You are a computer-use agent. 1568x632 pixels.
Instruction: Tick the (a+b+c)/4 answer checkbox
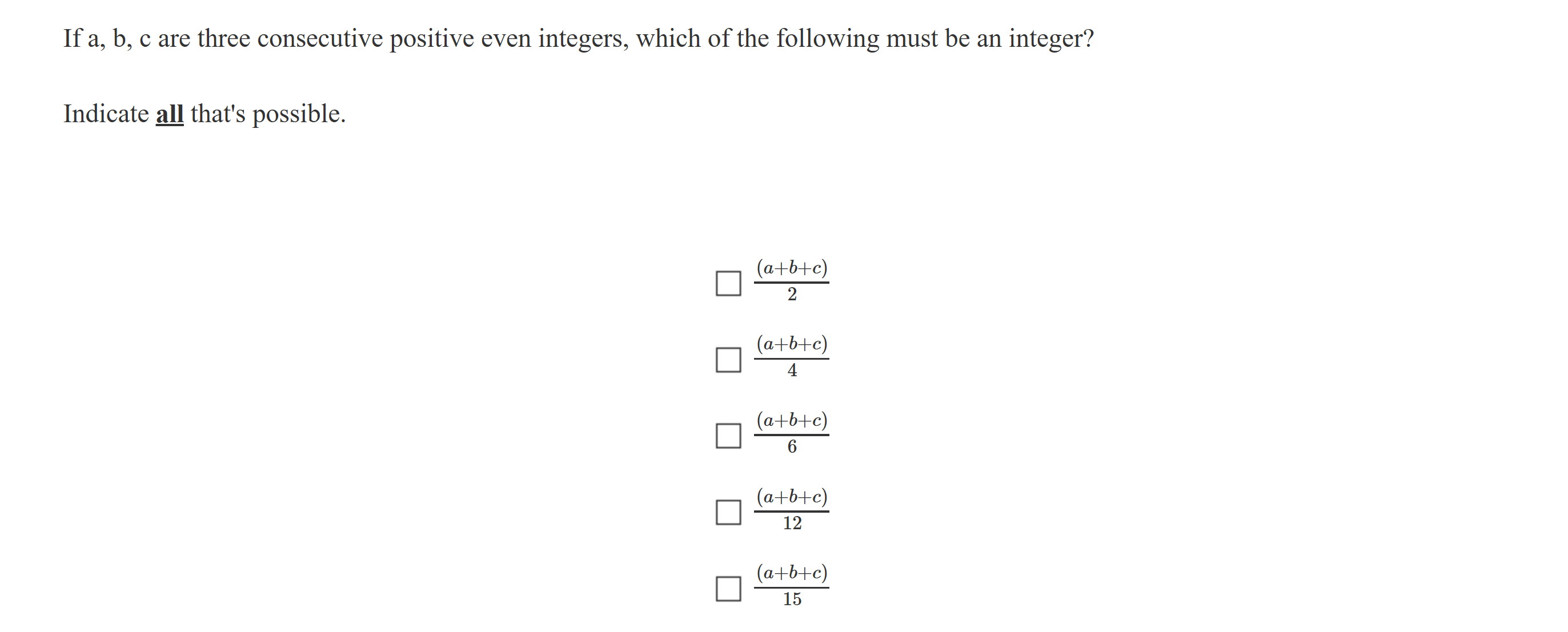tap(728, 360)
